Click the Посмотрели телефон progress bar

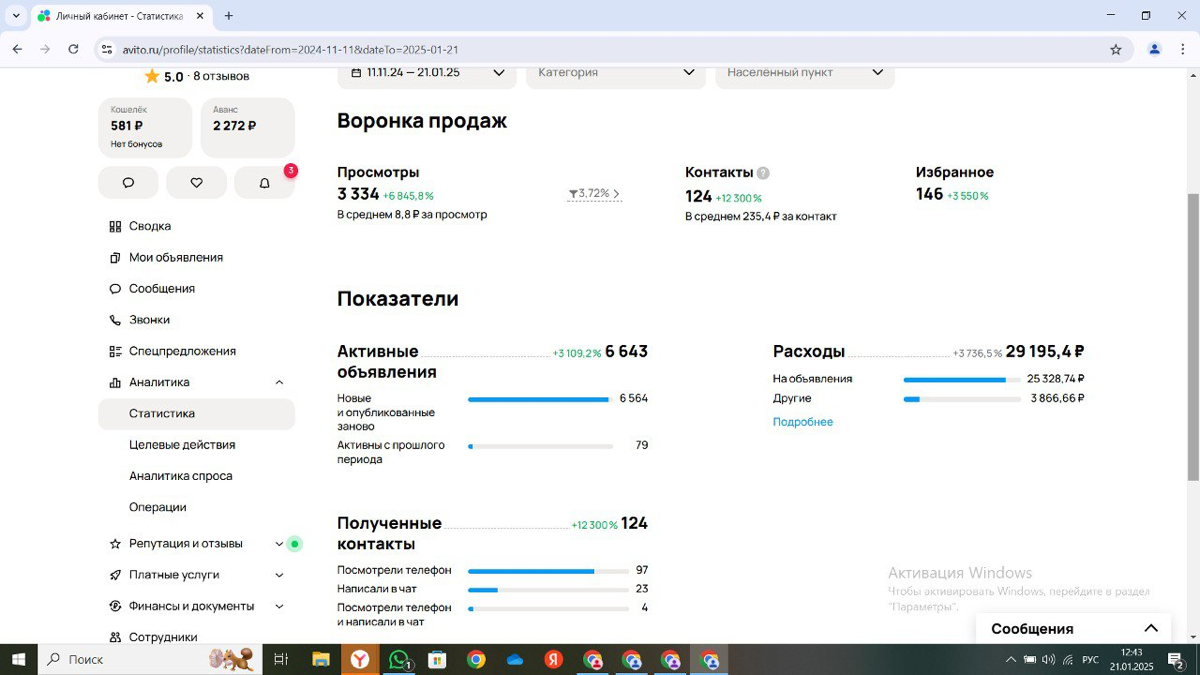(548, 571)
